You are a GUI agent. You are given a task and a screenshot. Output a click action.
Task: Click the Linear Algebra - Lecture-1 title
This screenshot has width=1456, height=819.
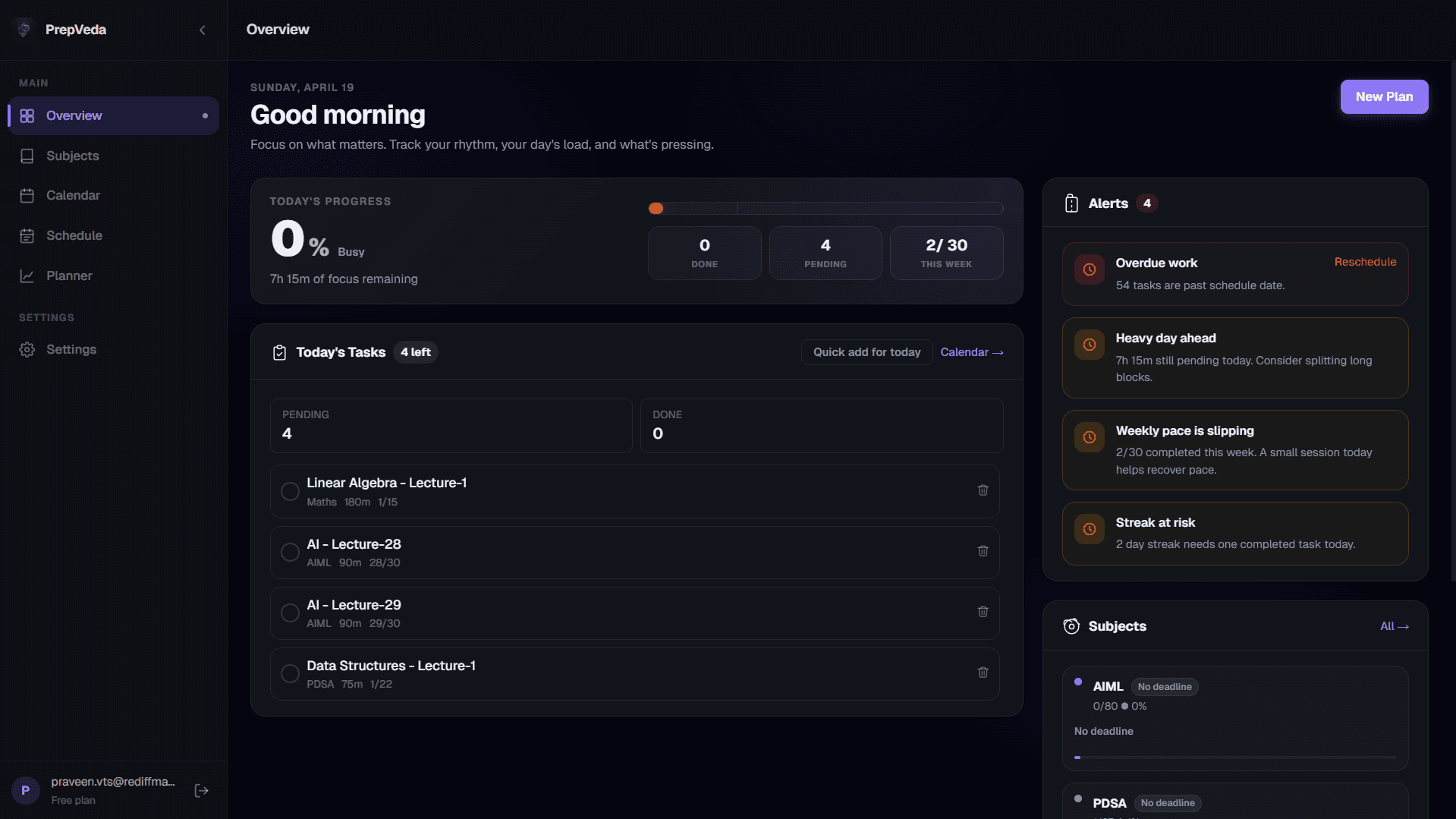coord(386,483)
